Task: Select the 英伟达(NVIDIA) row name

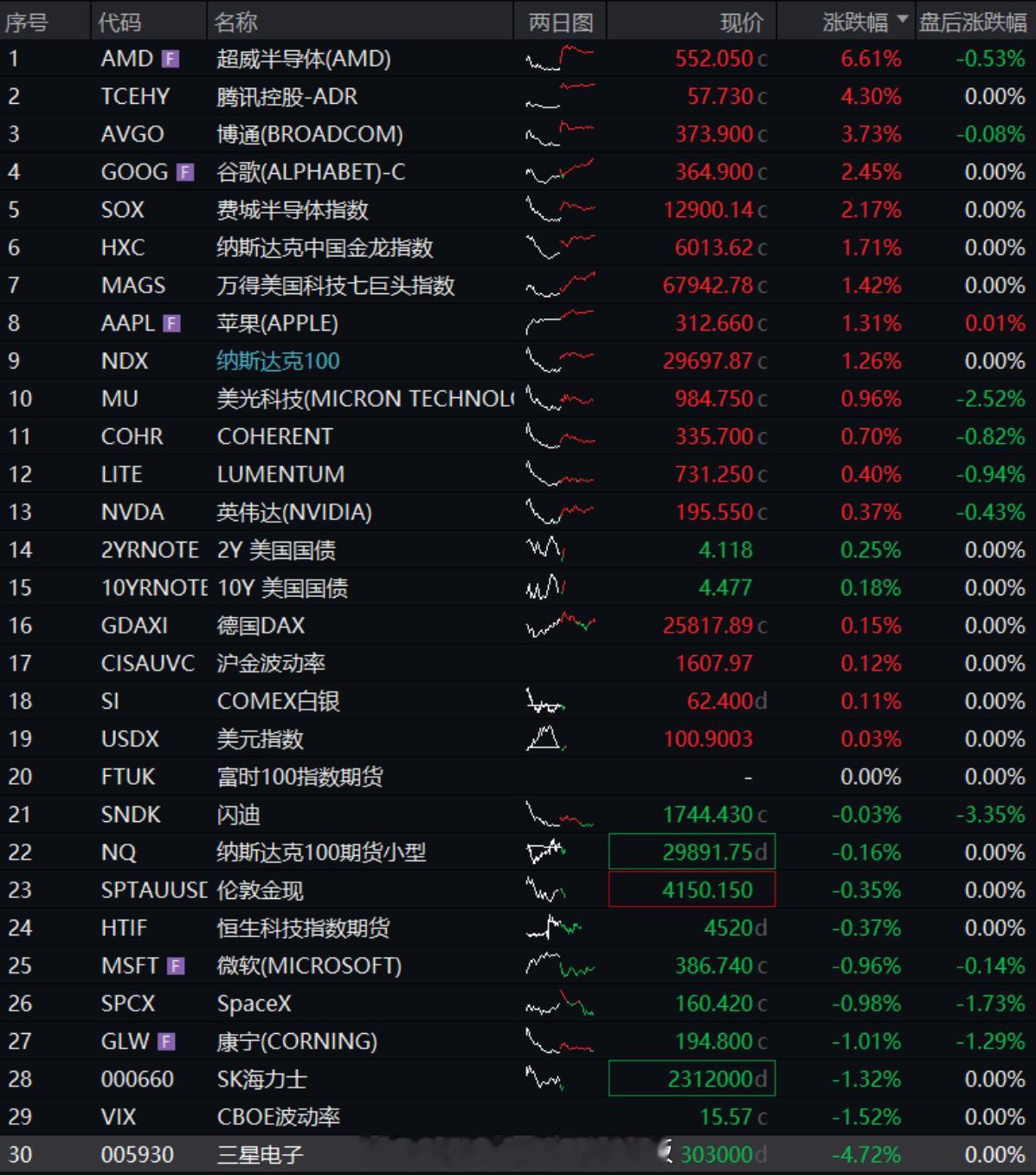Action: point(294,512)
